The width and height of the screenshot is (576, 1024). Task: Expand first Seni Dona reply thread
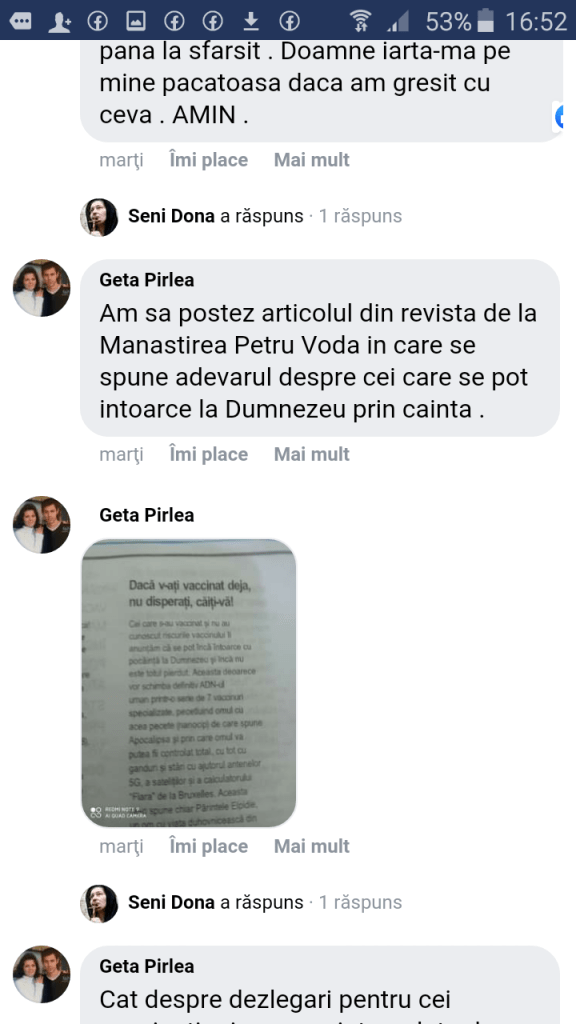360,216
